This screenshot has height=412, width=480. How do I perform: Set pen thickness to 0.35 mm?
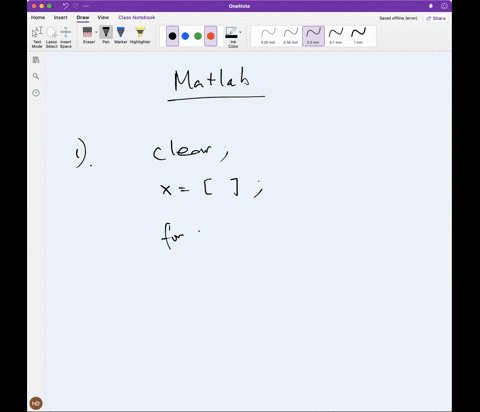tap(291, 36)
